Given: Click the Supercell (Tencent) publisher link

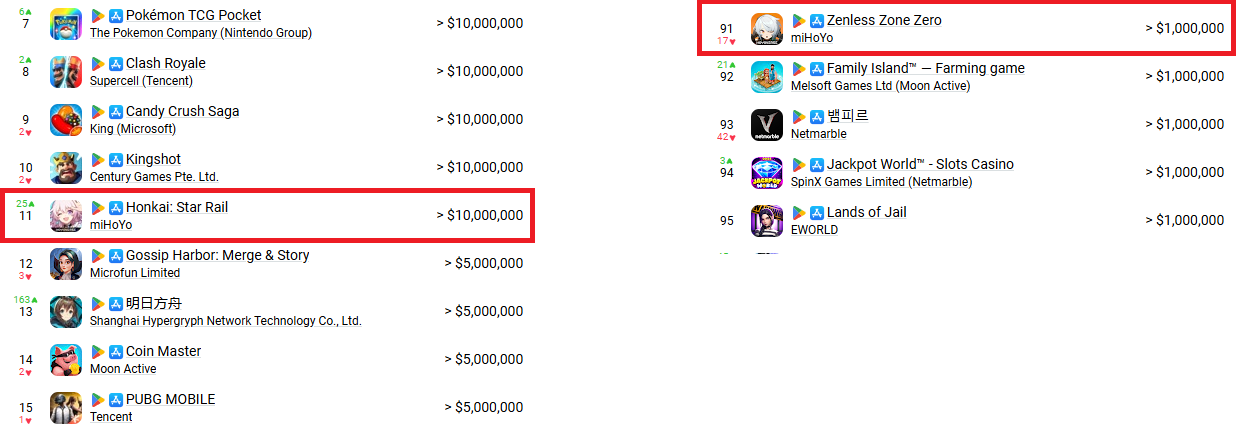Looking at the screenshot, I should coord(142,81).
